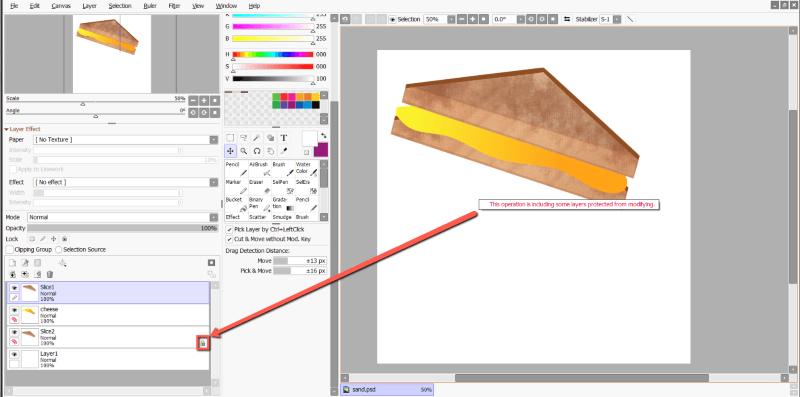Viewport: 800px width, 397px height.
Task: Adjust the layer Opacity slider
Action: 123,228
